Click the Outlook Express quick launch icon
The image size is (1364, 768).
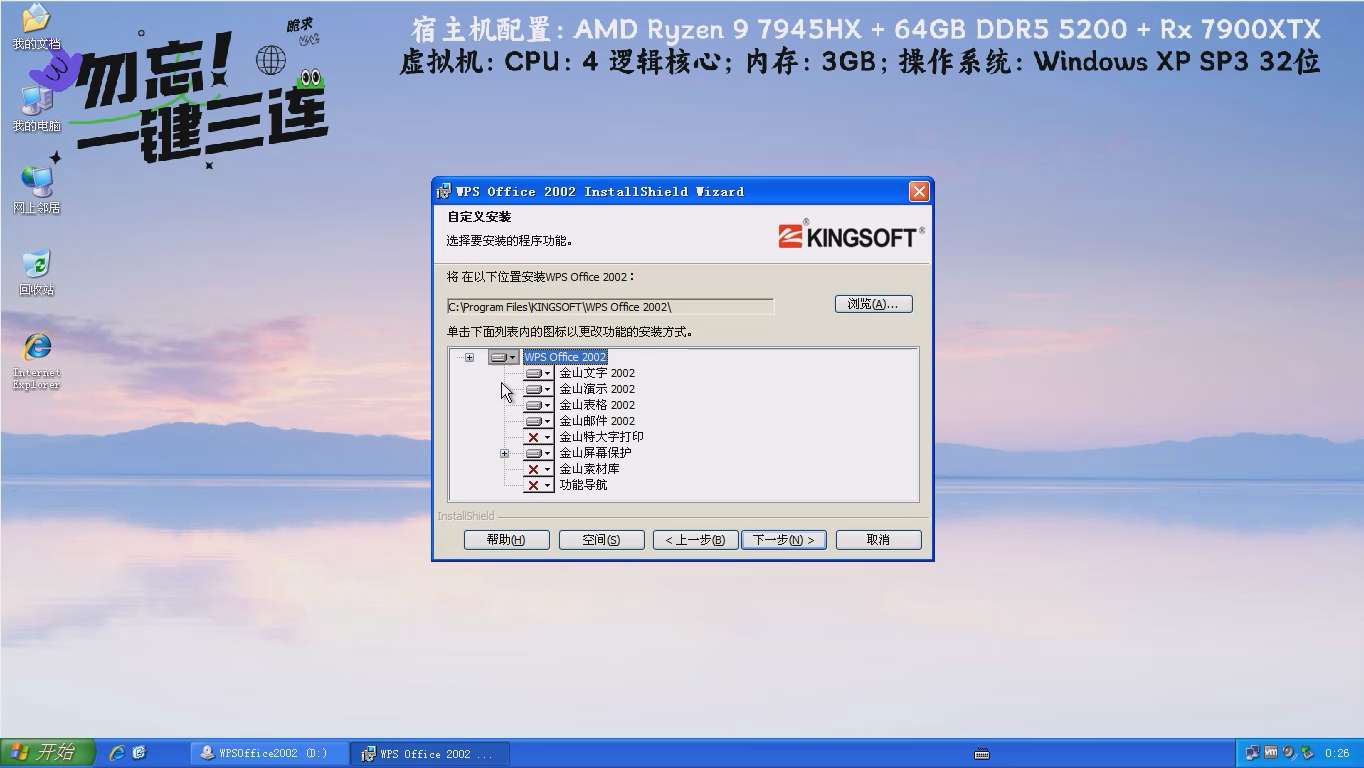(x=139, y=753)
